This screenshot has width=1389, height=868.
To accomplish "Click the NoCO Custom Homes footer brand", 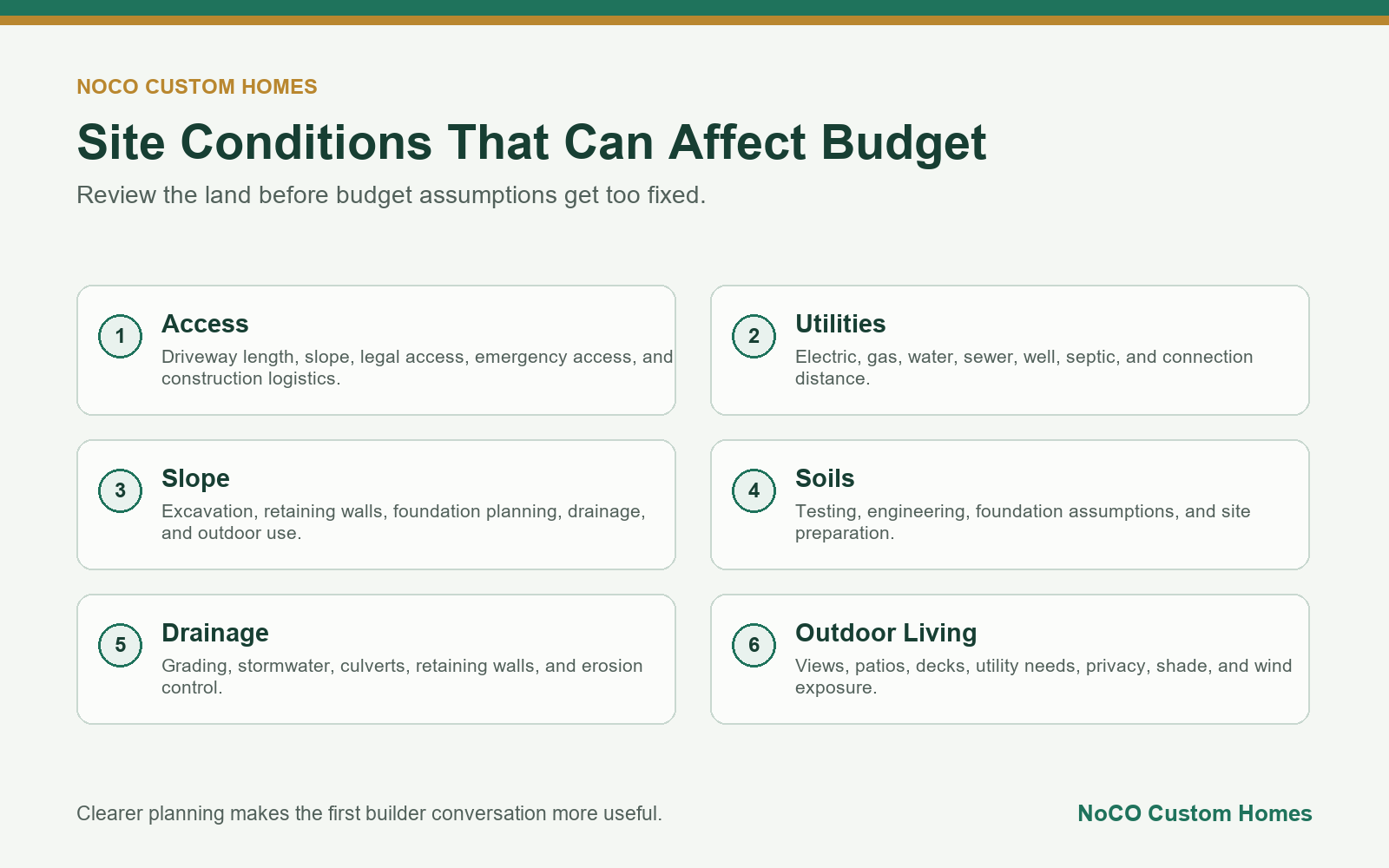I will pyautogui.click(x=1195, y=813).
